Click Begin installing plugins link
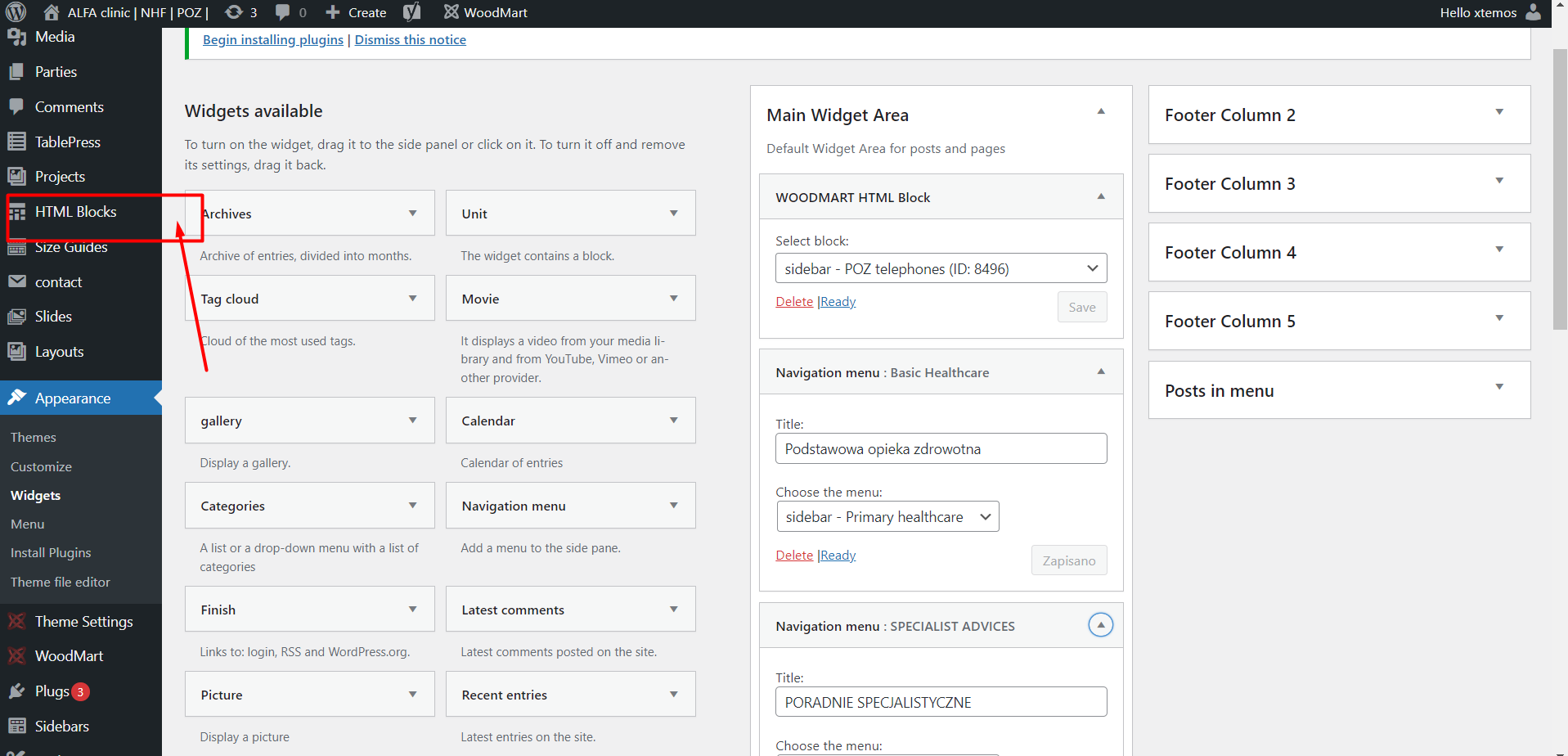 (273, 40)
